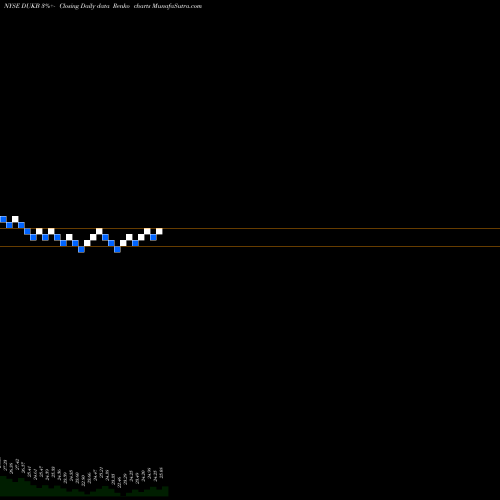Click the lower orange horizontal level line
This screenshot has height=500, width=500.
(250, 247)
